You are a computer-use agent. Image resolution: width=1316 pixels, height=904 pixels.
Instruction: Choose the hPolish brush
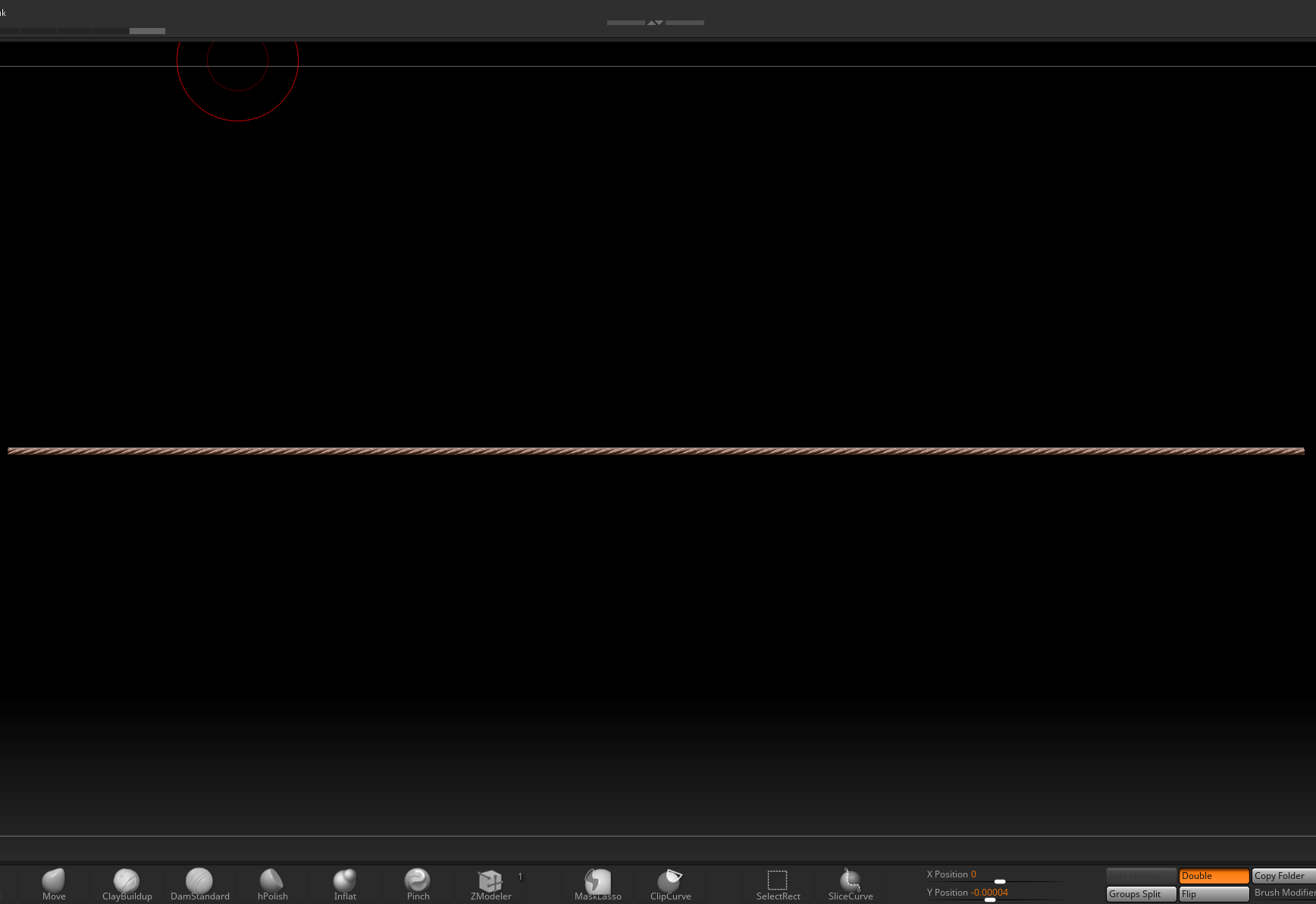272,884
